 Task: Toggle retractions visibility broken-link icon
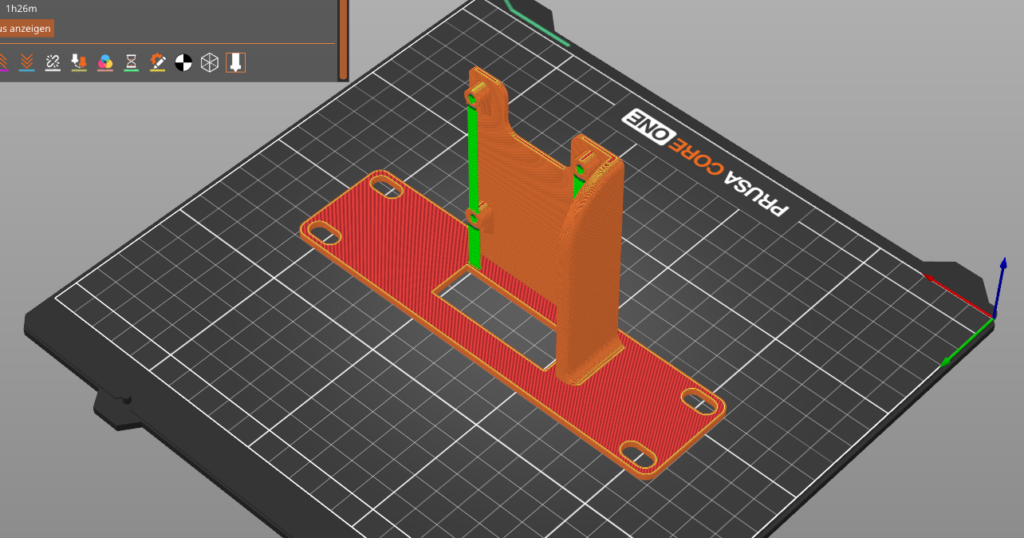pyautogui.click(x=53, y=63)
